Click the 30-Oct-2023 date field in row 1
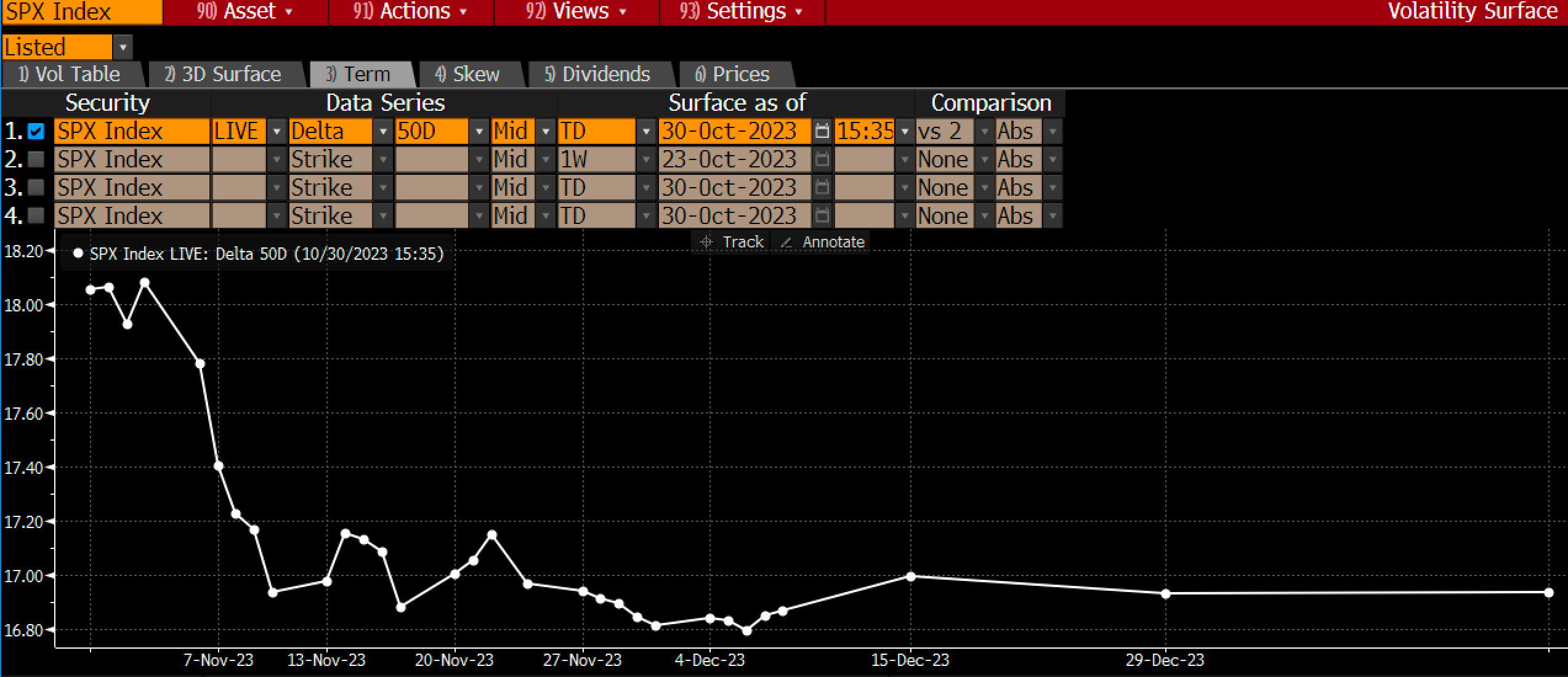Viewport: 1568px width, 677px height. (x=735, y=131)
